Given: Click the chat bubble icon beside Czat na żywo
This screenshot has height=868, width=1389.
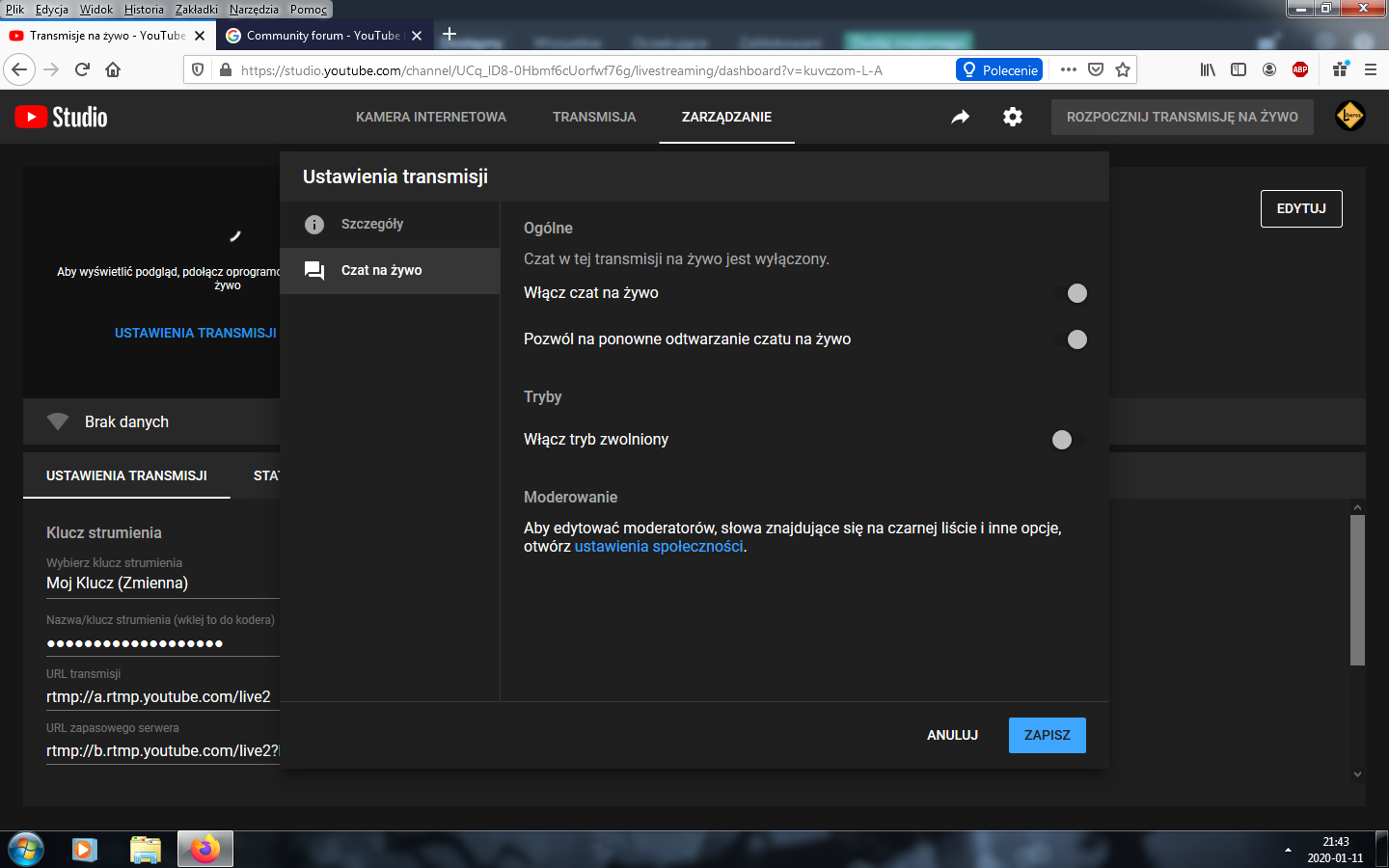Looking at the screenshot, I should click(314, 271).
